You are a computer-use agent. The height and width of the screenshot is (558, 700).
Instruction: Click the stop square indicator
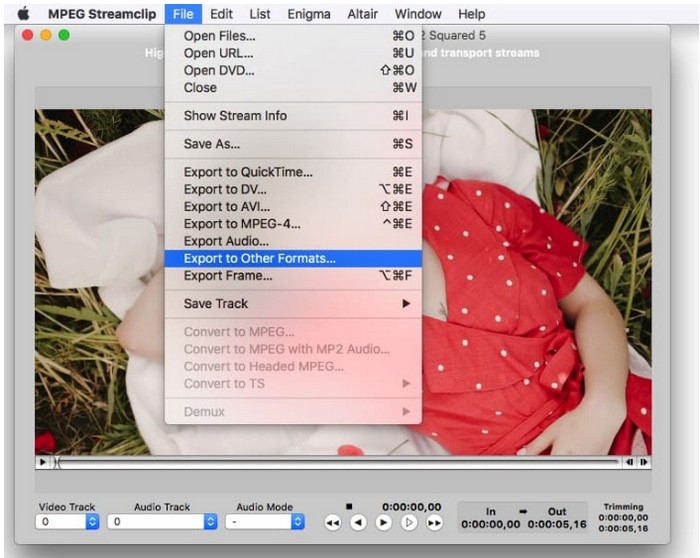tap(349, 506)
